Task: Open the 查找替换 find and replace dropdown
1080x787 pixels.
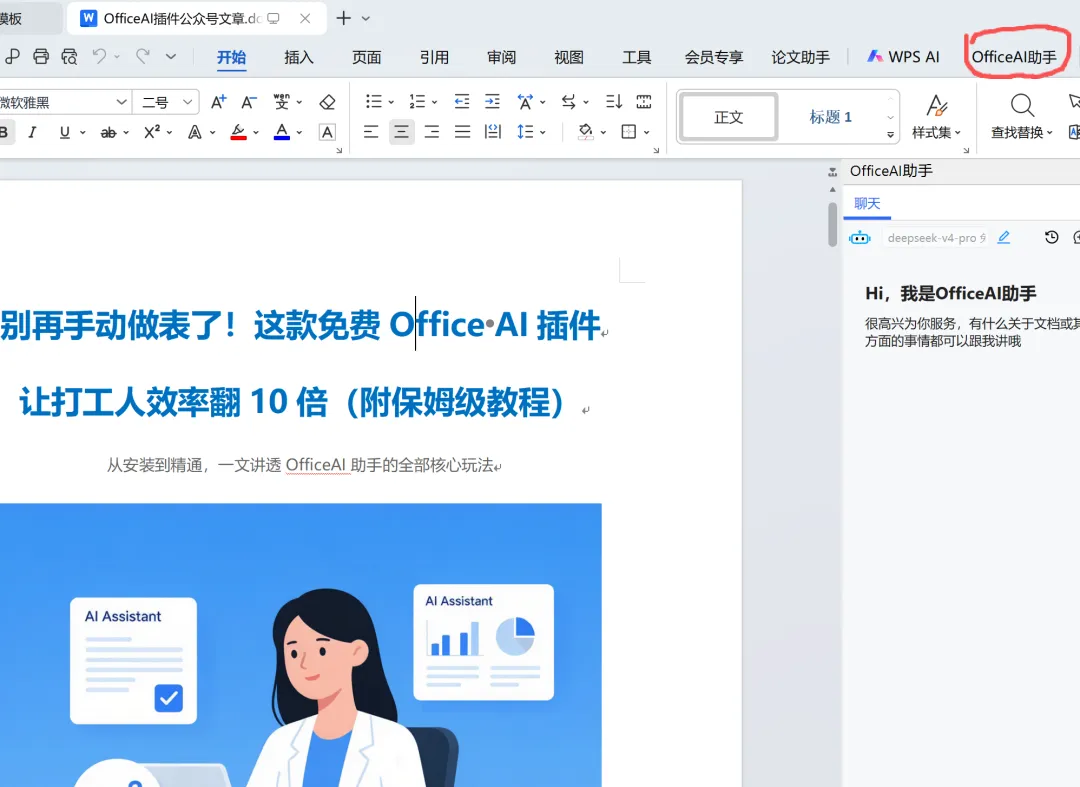Action: (1021, 116)
